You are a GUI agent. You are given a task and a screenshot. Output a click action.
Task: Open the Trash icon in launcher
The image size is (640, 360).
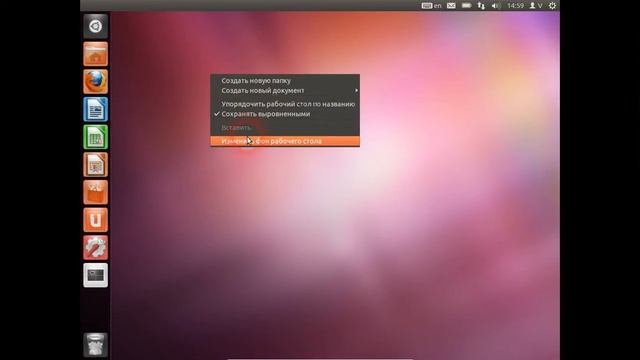(x=96, y=345)
